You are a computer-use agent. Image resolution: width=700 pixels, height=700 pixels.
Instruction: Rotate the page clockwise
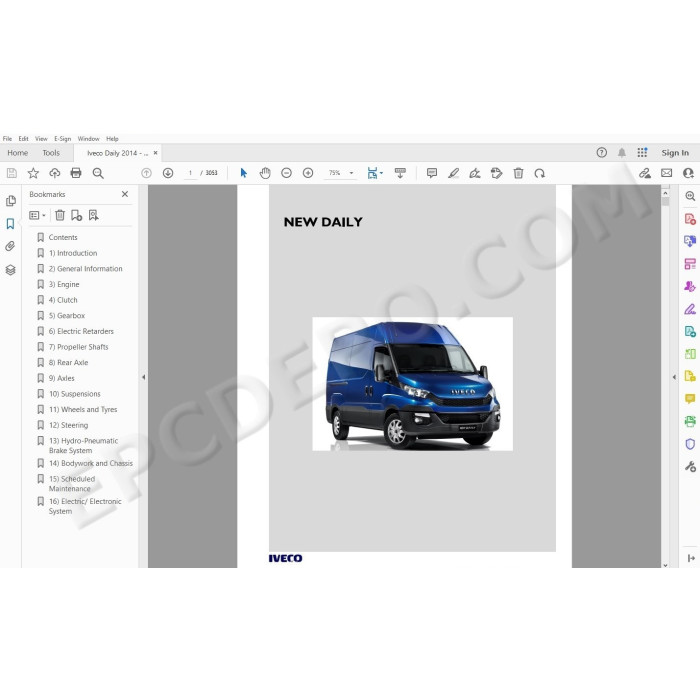pos(539,173)
